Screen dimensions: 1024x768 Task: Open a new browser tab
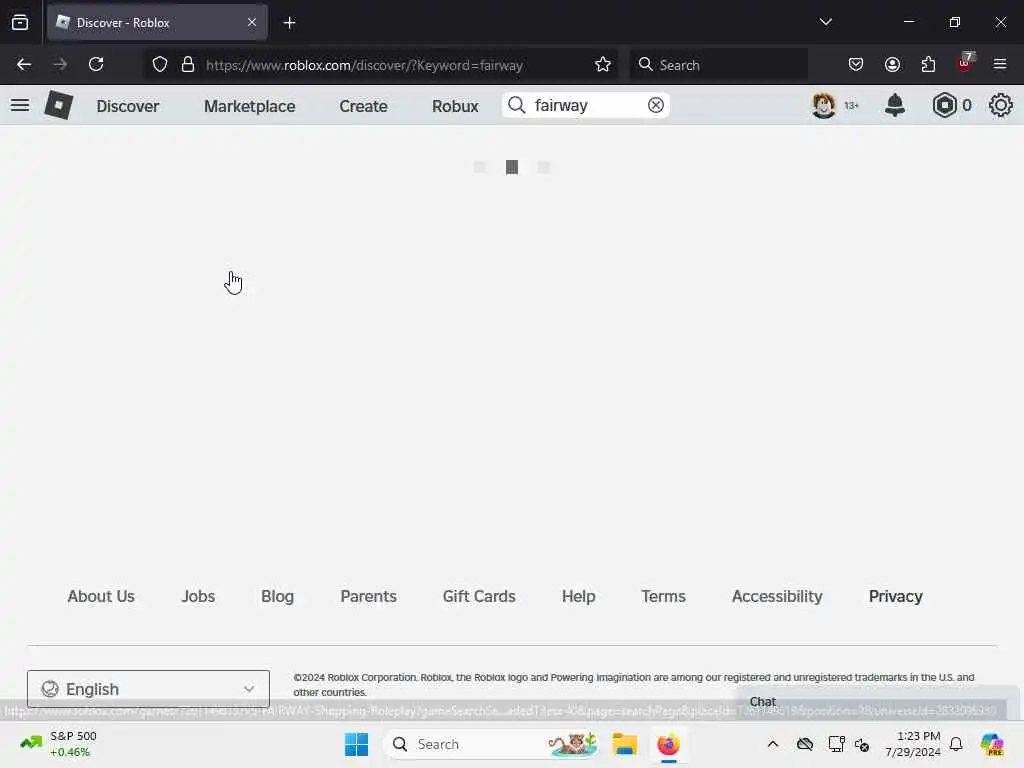(289, 23)
